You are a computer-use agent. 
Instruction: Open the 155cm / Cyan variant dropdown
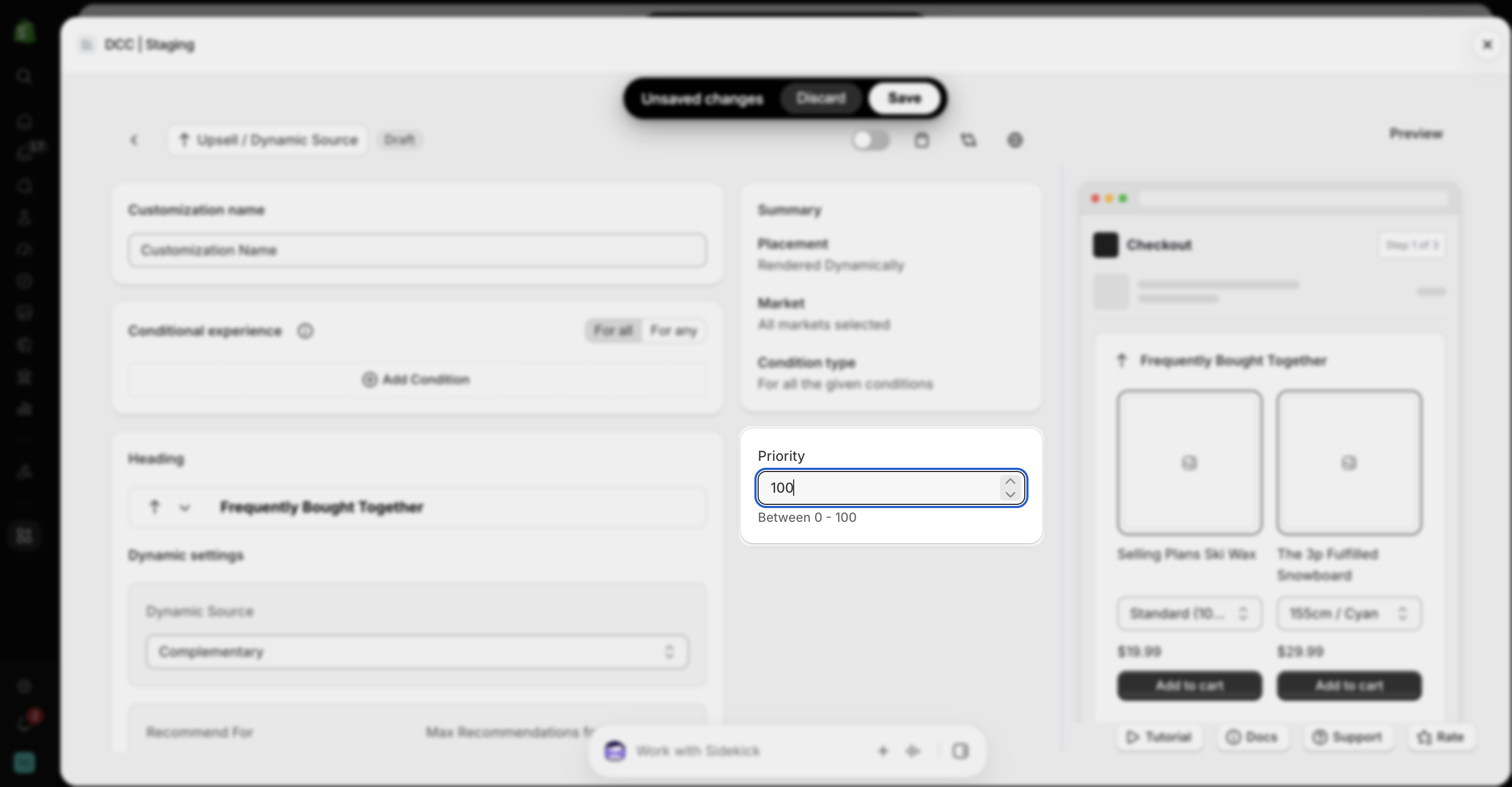pyautogui.click(x=1349, y=614)
